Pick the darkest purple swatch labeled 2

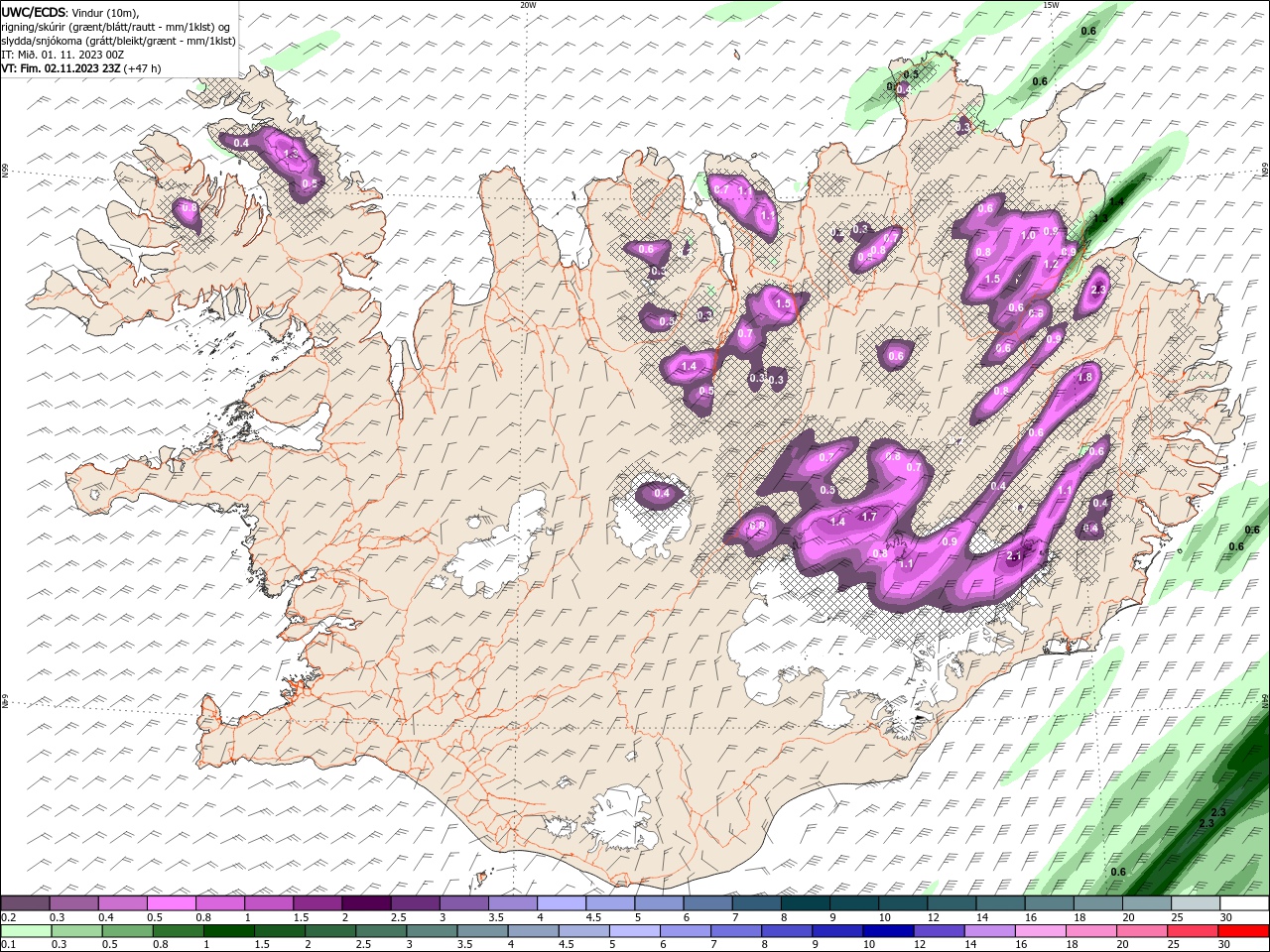click(x=366, y=903)
